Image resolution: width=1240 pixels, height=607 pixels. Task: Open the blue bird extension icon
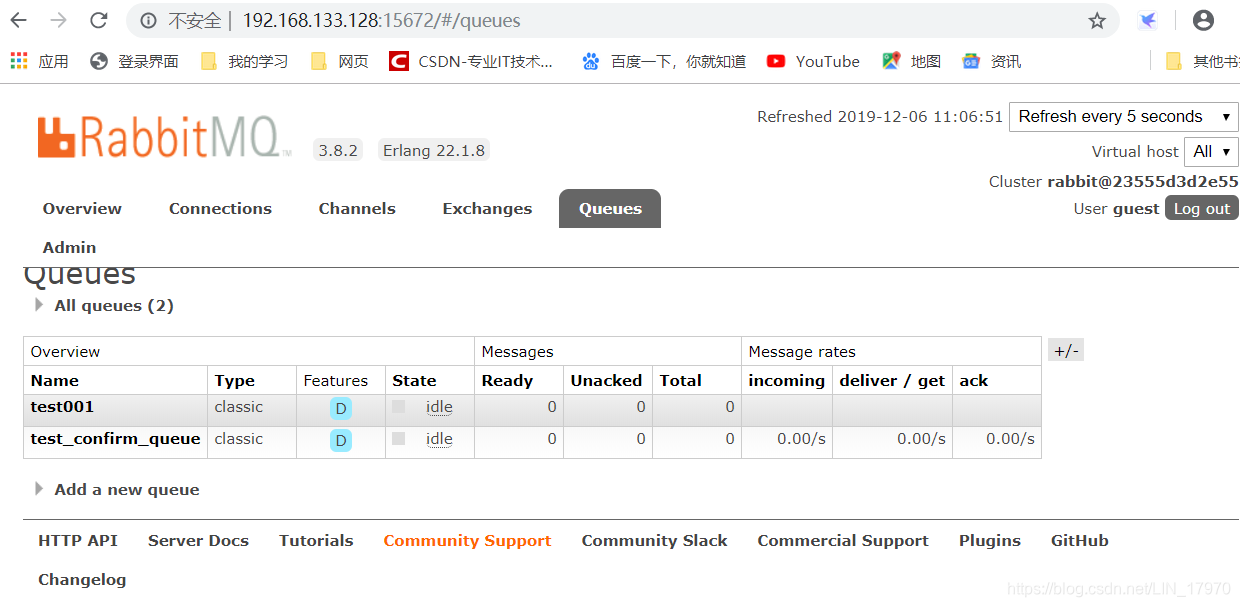pyautogui.click(x=1148, y=20)
